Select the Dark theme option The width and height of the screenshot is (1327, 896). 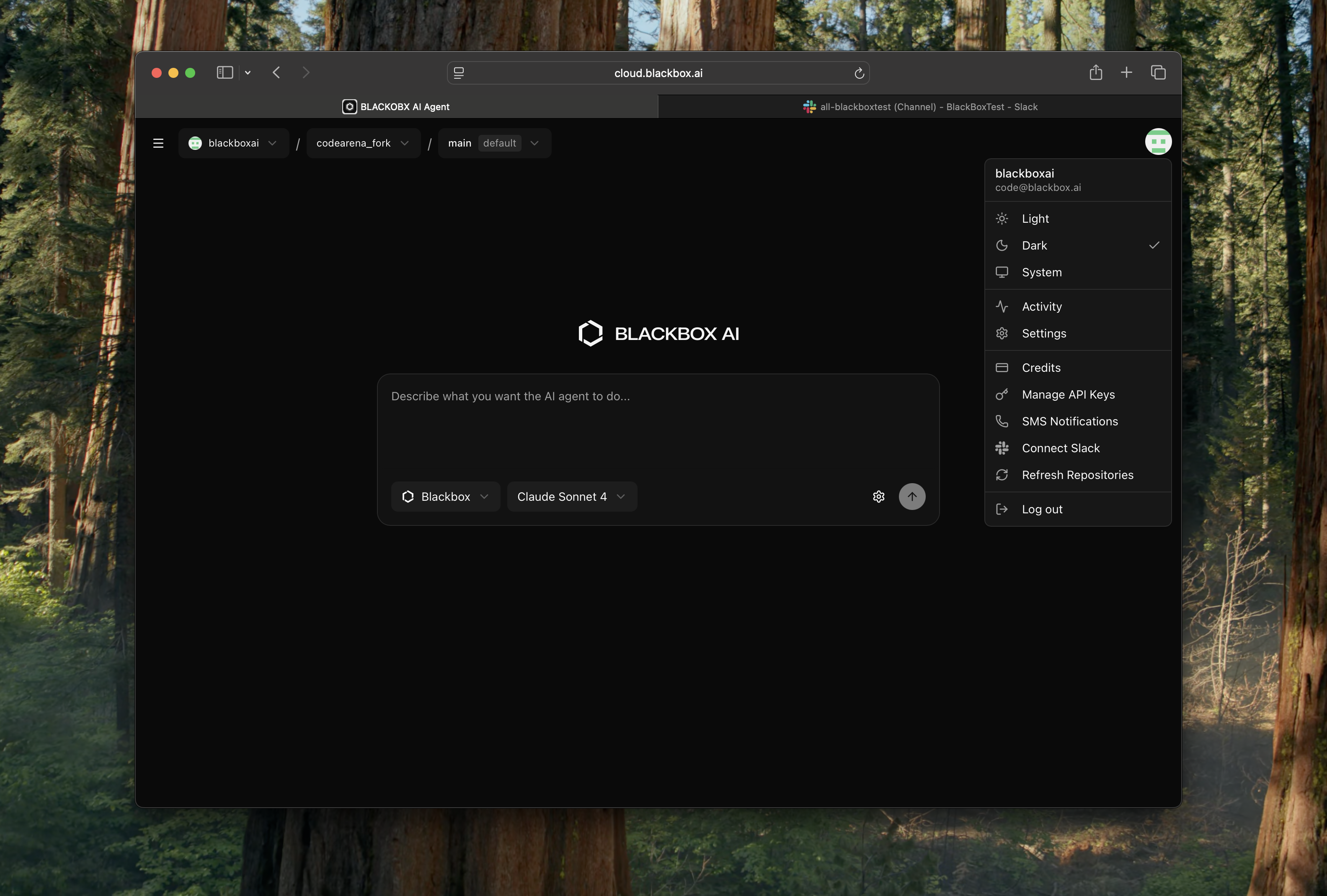point(1034,245)
